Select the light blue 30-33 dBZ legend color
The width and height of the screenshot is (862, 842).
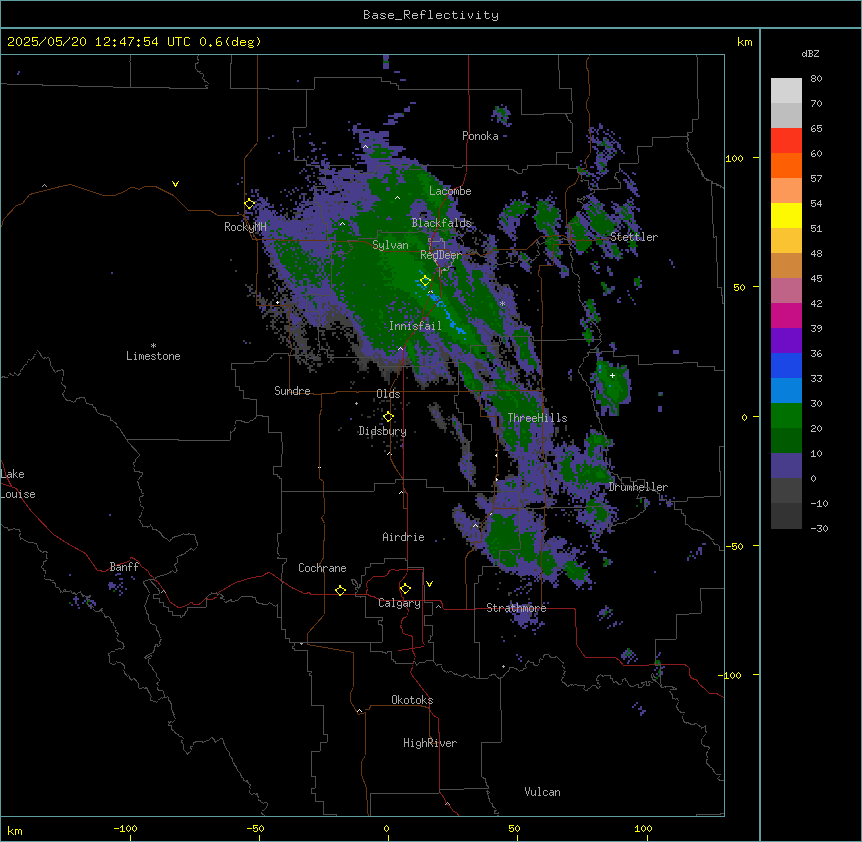tap(786, 391)
